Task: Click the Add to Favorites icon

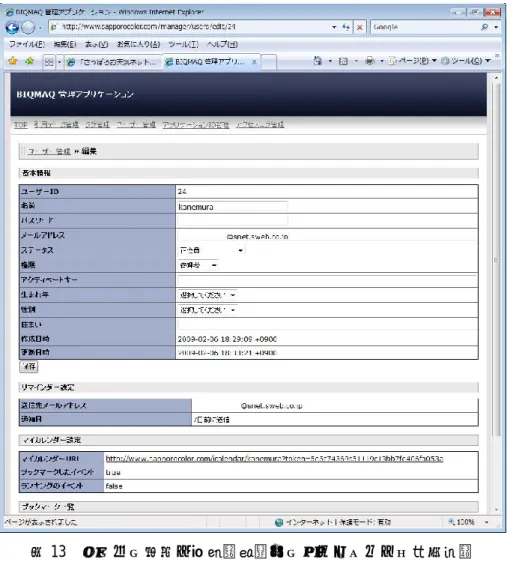Action: coord(29,61)
